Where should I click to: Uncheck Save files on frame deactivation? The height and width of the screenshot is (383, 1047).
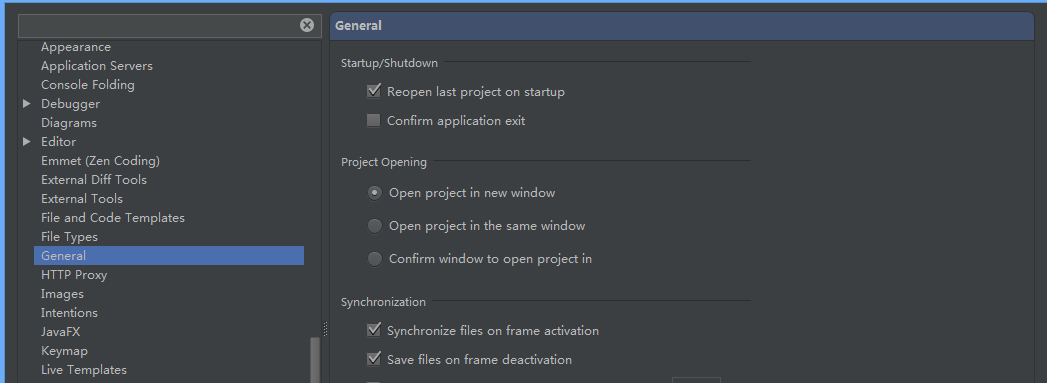[374, 359]
